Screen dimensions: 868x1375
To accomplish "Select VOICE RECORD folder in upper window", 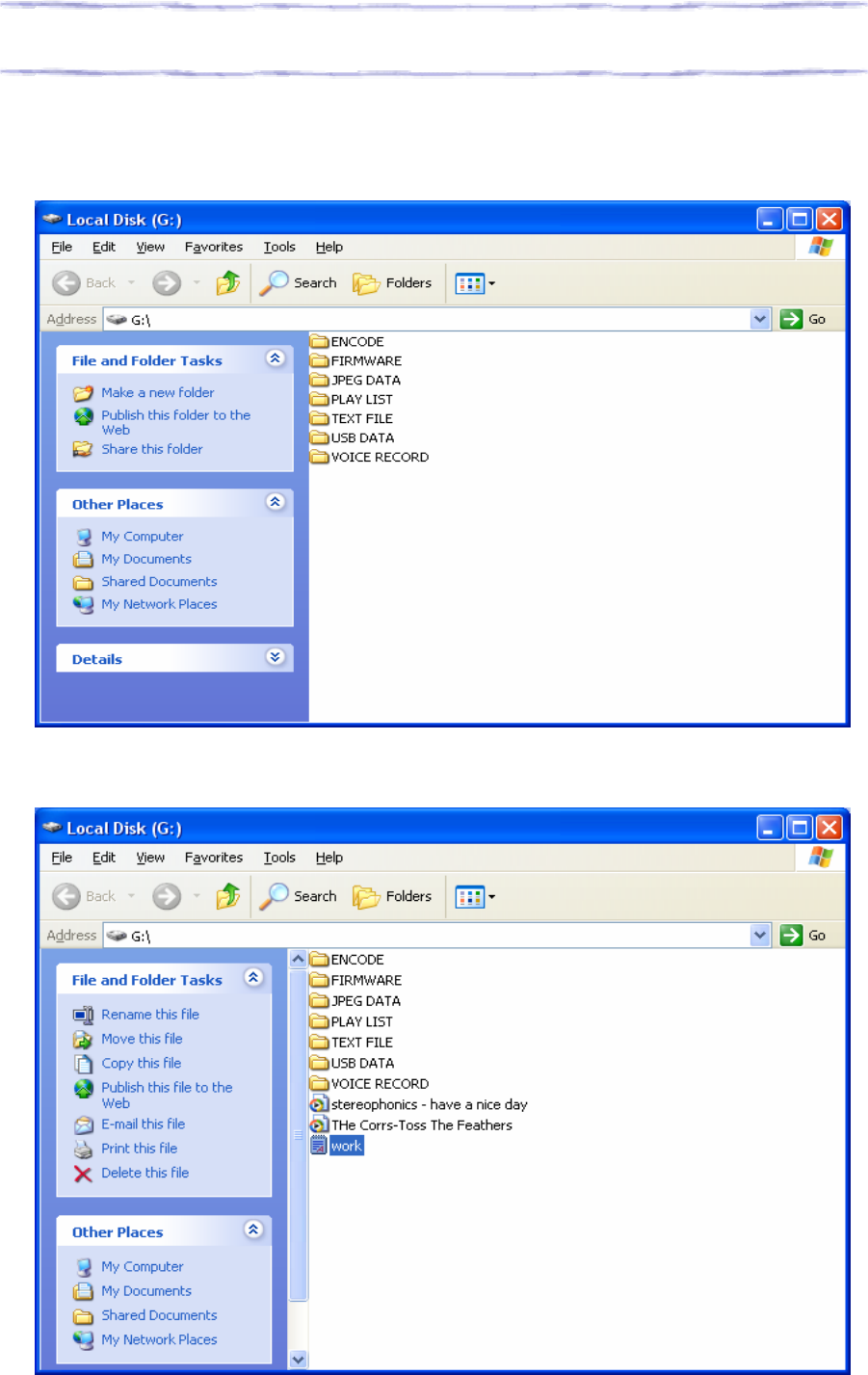I will click(x=370, y=457).
